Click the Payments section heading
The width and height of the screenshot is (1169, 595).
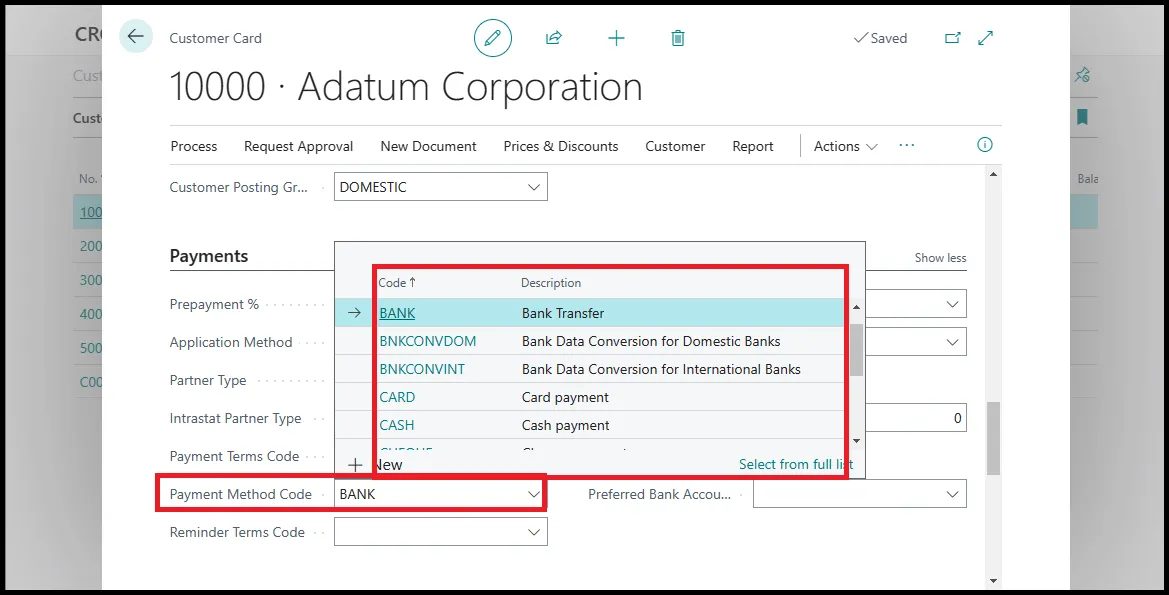point(209,256)
